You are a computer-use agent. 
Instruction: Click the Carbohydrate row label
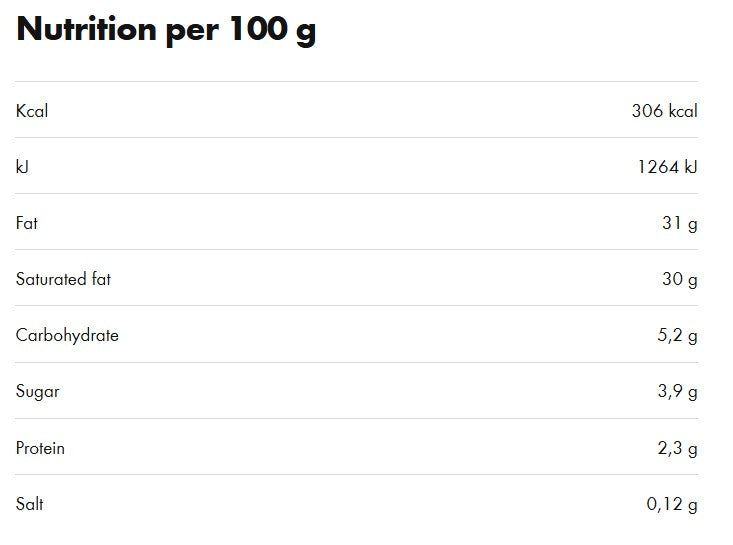tap(67, 335)
